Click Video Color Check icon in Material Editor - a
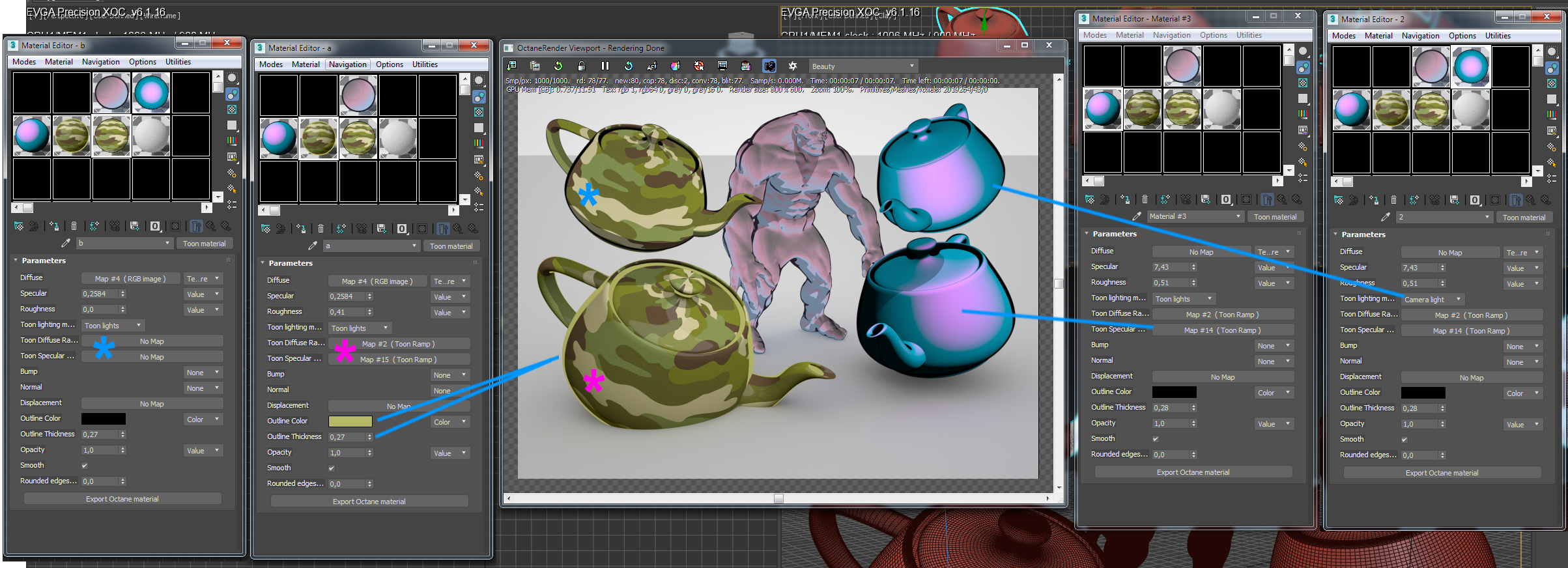1568x568 pixels. pos(479,143)
